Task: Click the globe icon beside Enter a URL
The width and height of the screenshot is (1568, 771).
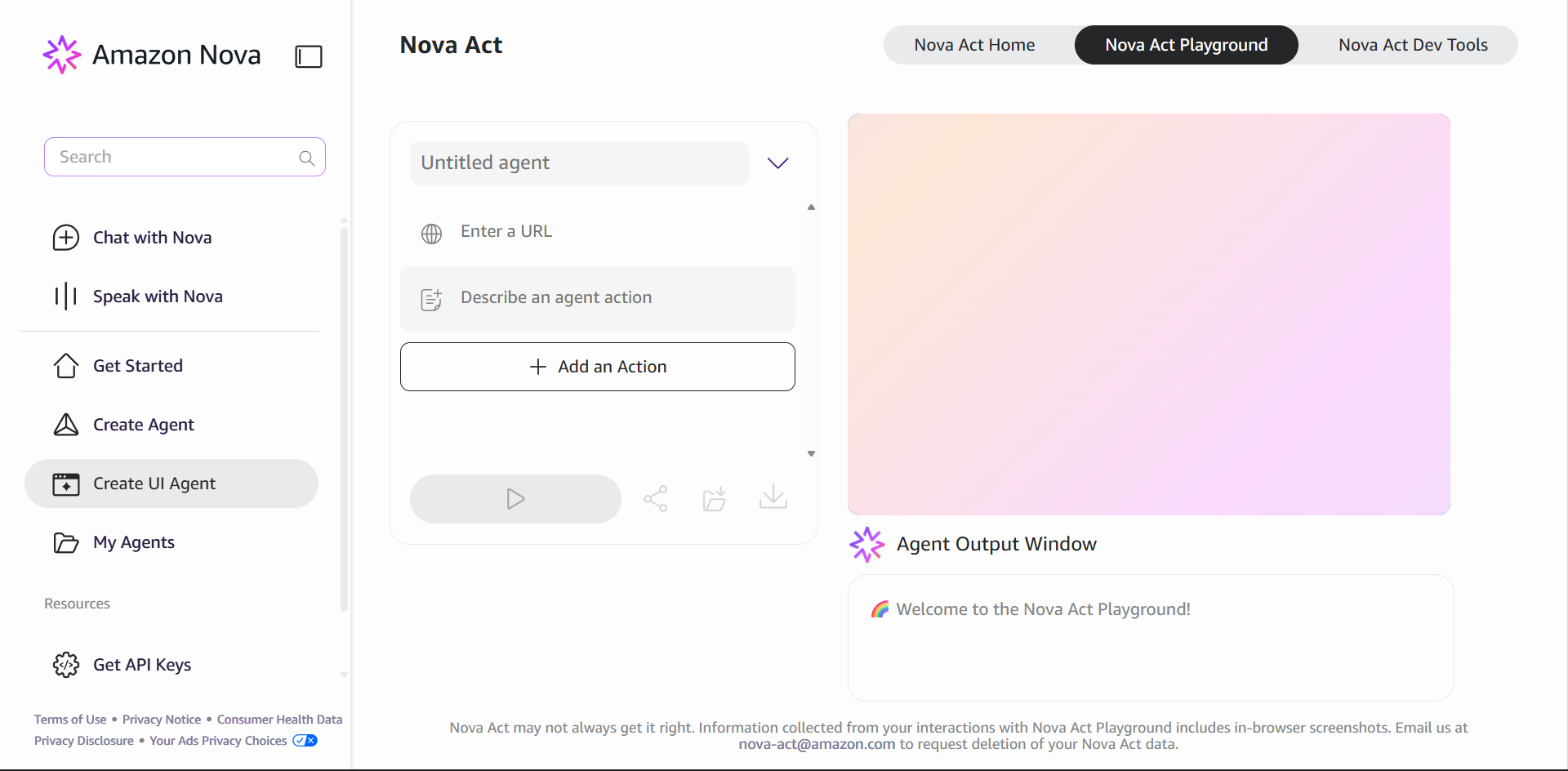Action: click(x=431, y=234)
